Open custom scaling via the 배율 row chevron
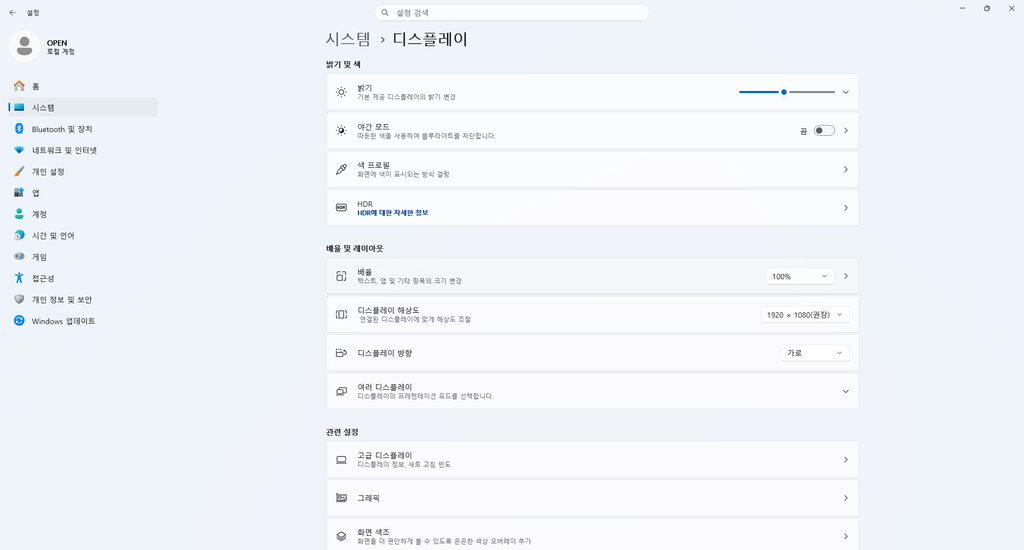 tap(846, 276)
